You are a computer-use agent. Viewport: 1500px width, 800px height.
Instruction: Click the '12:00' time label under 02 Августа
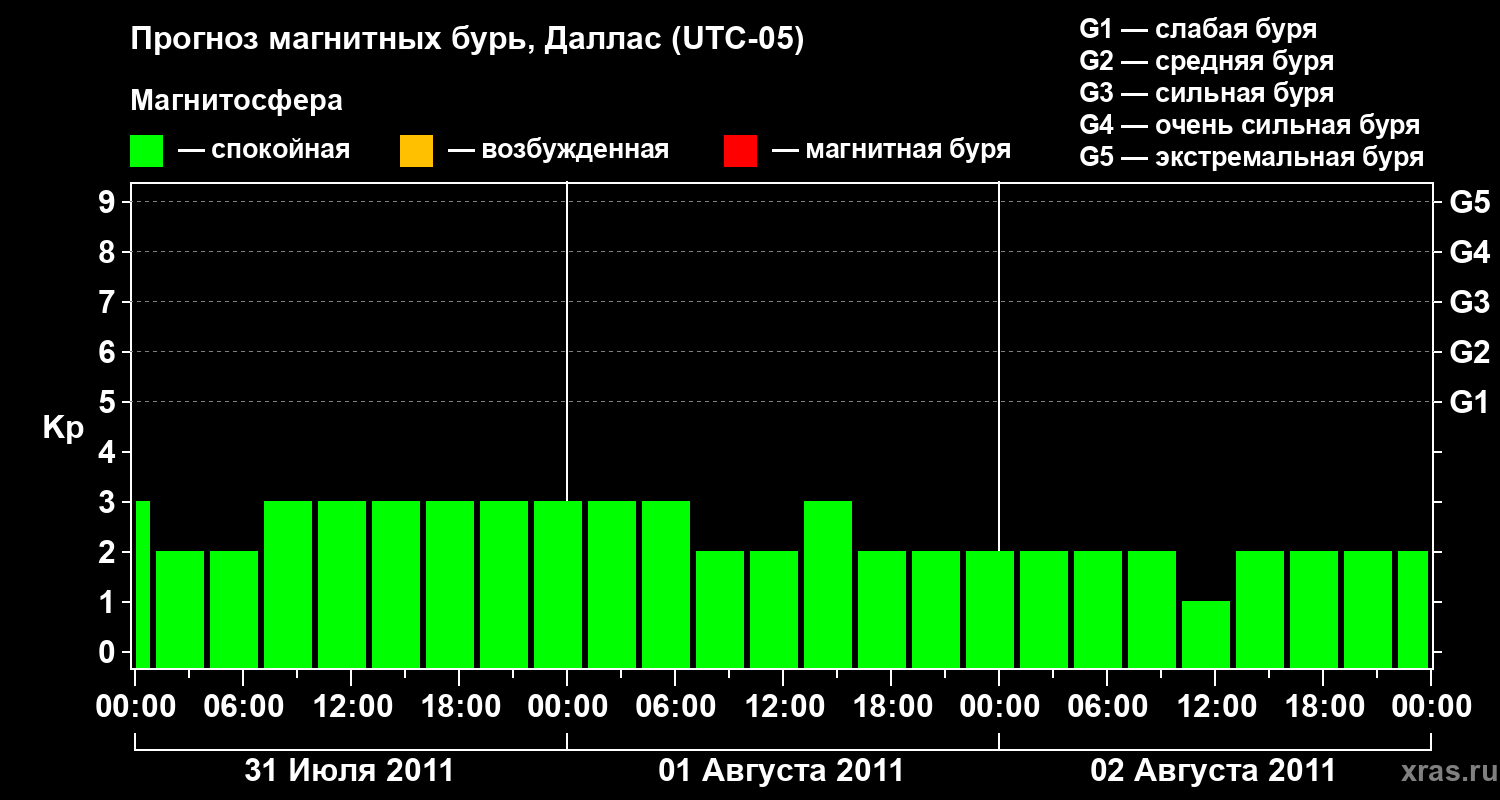point(1217,707)
